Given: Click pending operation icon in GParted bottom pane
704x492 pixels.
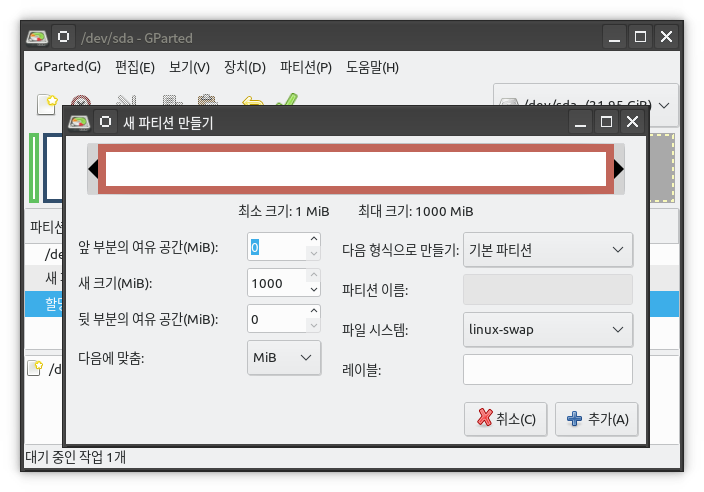Looking at the screenshot, I should click(35, 368).
